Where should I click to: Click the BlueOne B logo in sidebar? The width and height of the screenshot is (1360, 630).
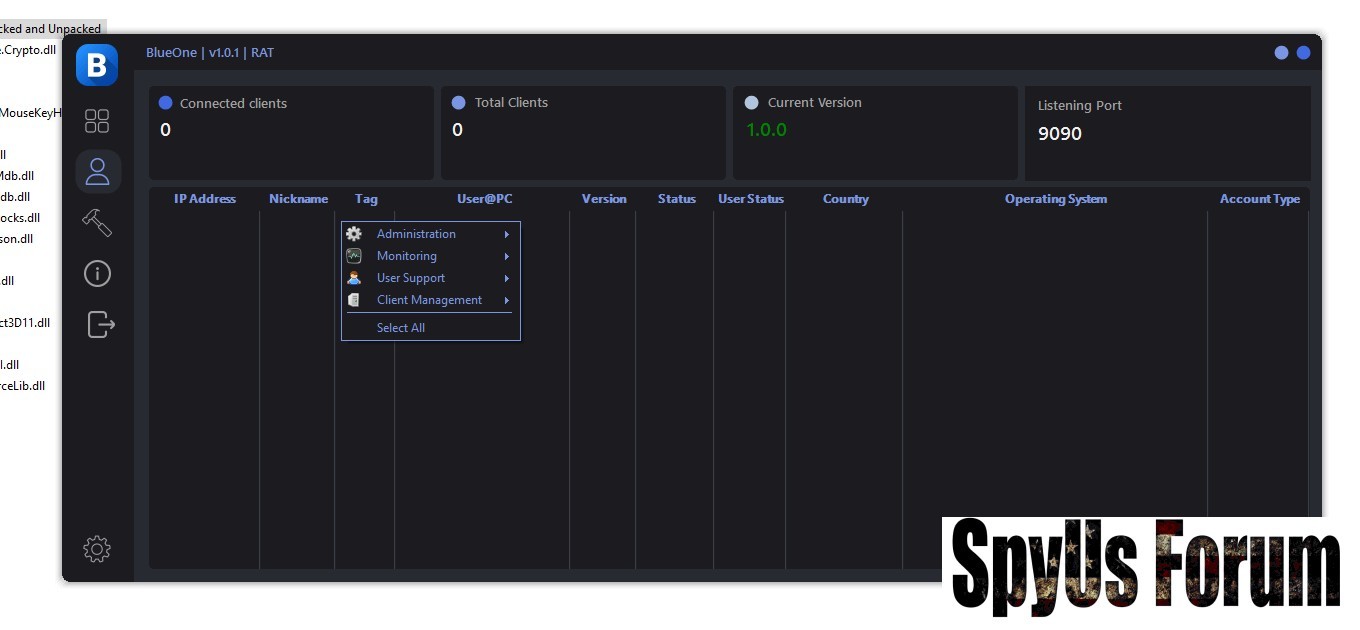(97, 65)
